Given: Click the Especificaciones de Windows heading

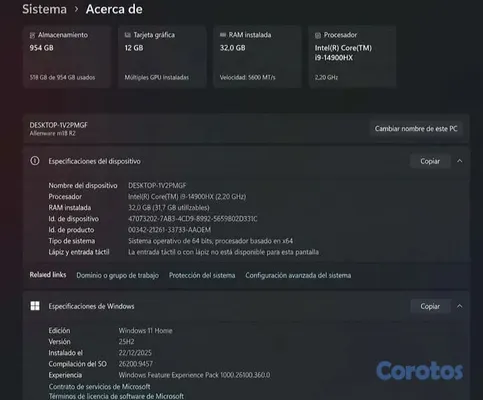Looking at the screenshot, I should pyautogui.click(x=91, y=306).
